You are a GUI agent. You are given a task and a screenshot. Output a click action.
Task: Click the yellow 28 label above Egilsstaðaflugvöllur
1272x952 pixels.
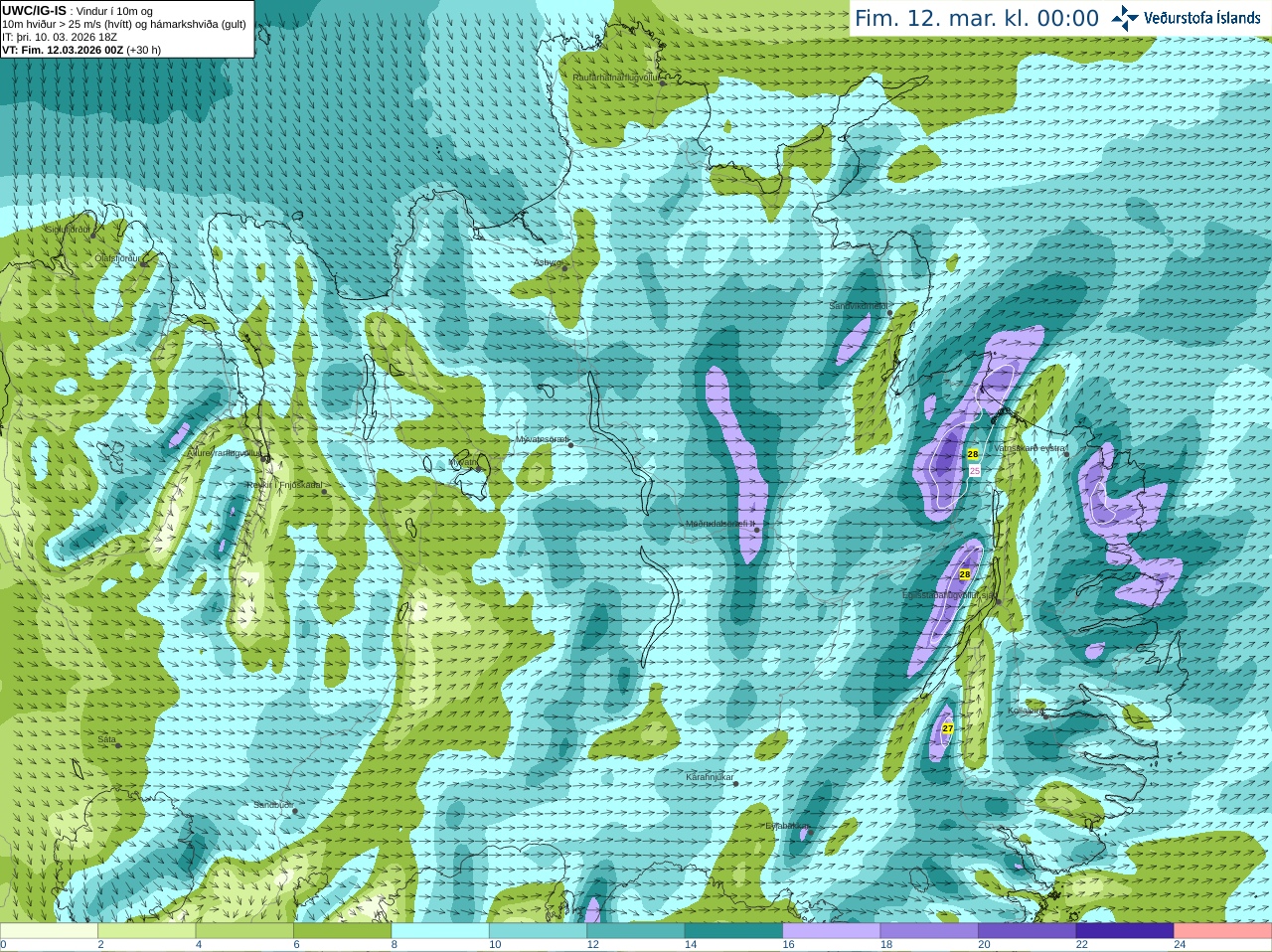pyautogui.click(x=965, y=574)
